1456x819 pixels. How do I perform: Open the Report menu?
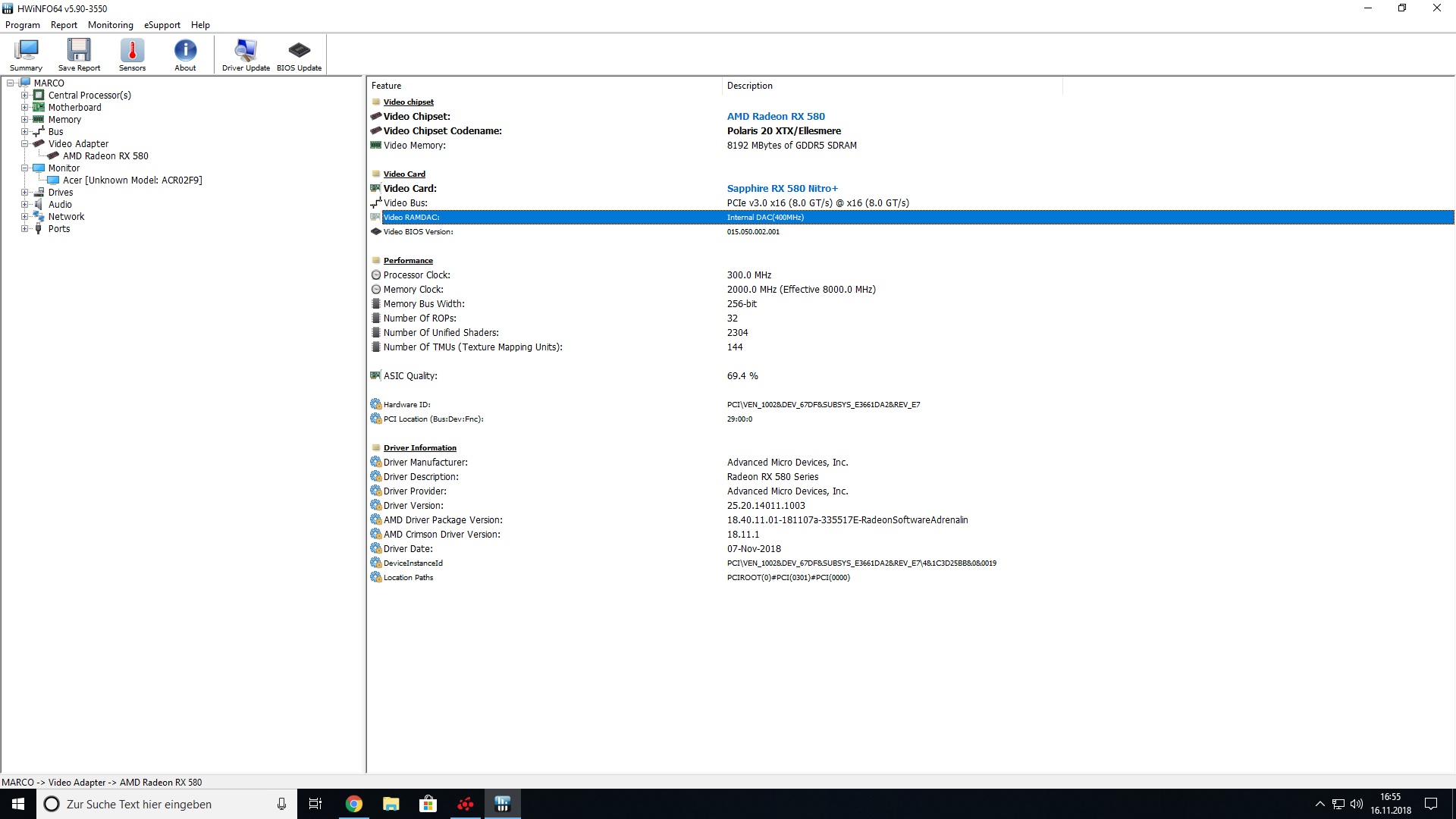[64, 25]
